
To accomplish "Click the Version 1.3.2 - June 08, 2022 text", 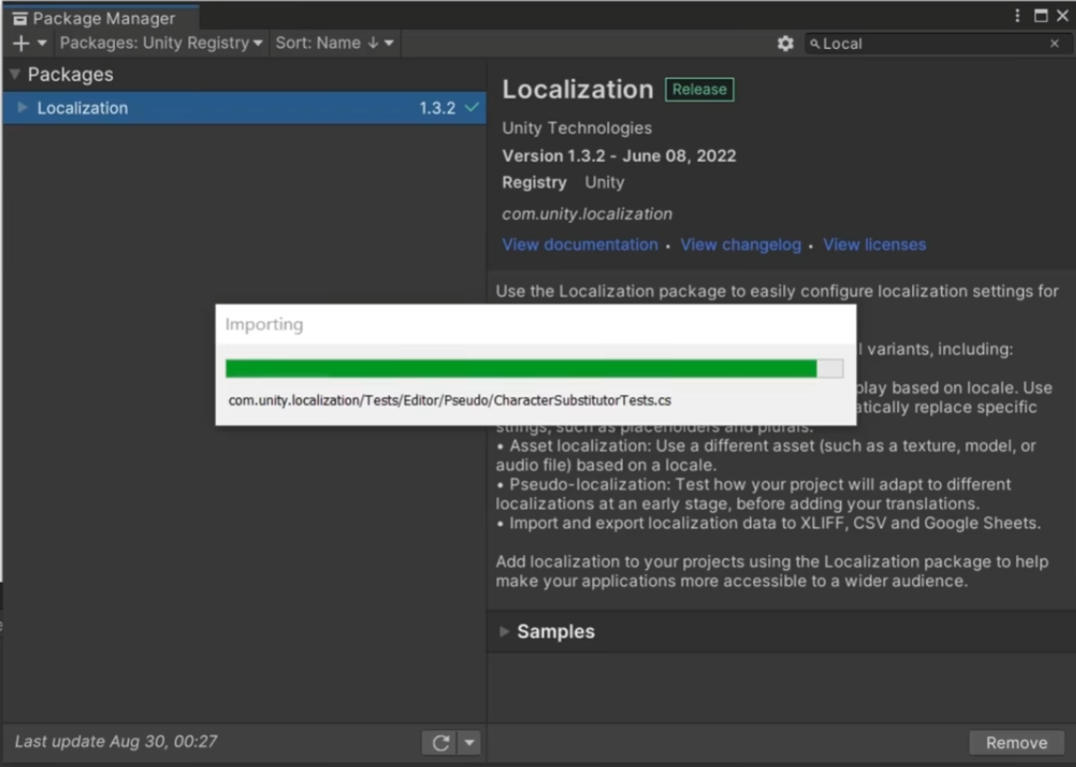I will 619,156.
